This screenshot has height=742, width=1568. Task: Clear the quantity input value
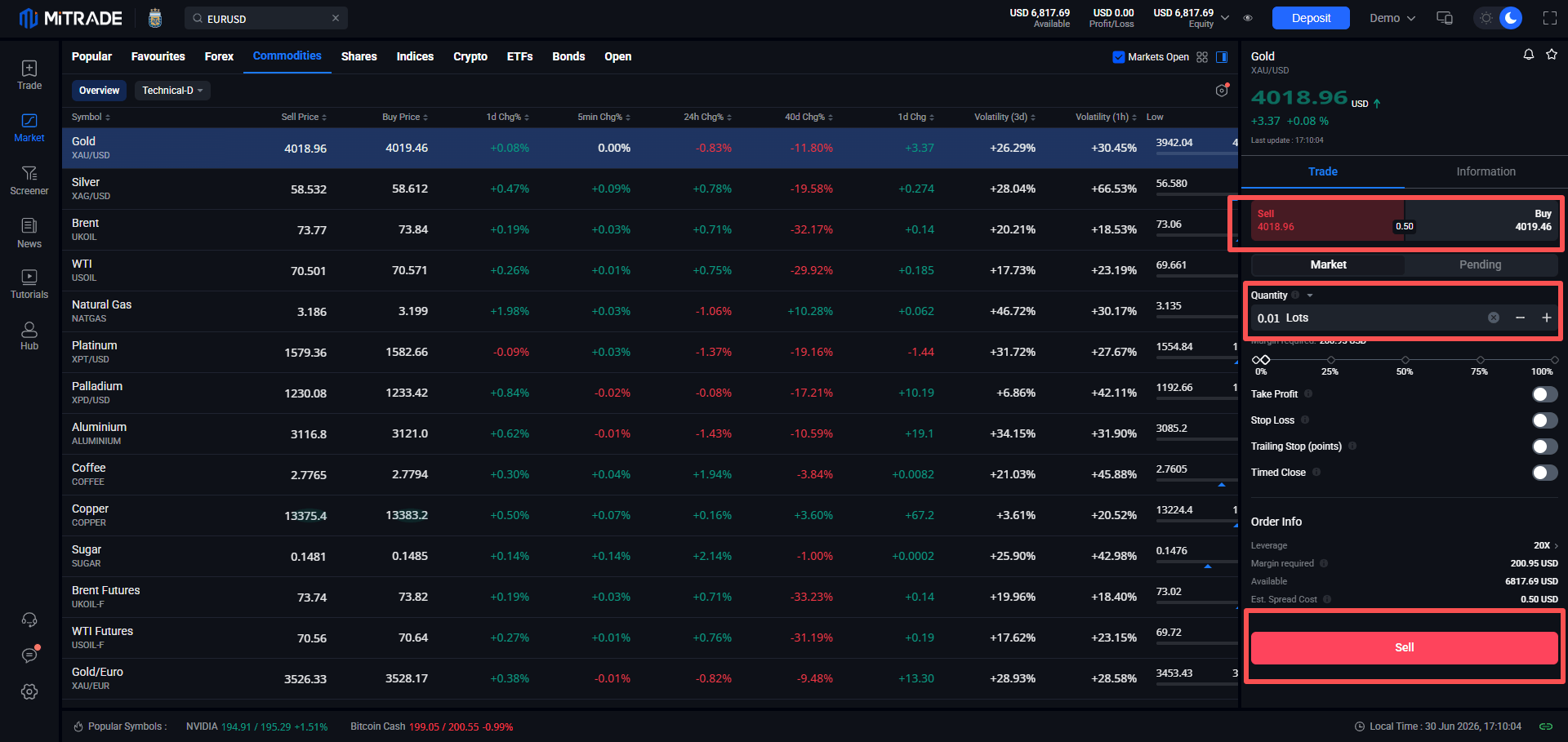point(1494,318)
